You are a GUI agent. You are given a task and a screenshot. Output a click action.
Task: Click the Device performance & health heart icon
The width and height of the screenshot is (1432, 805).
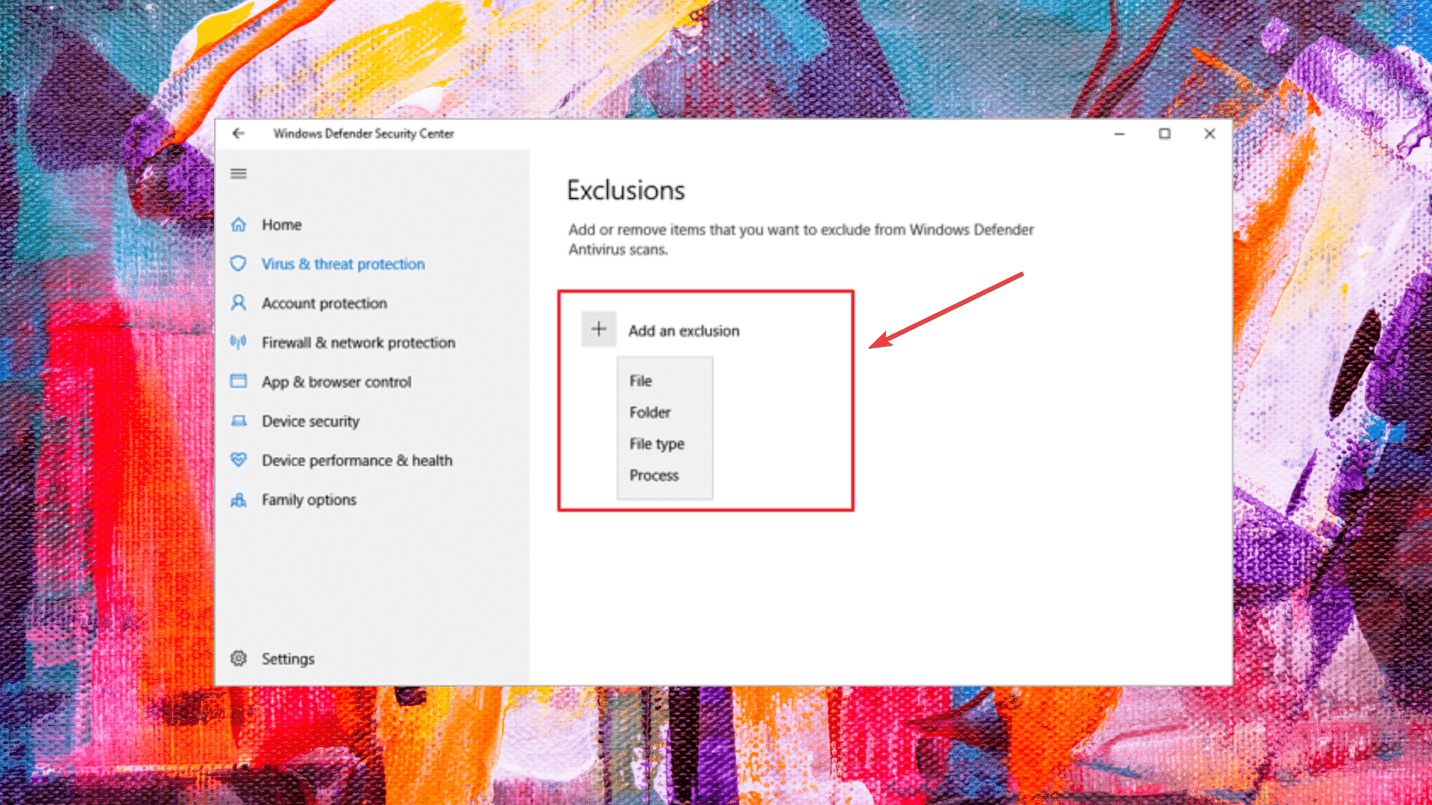coord(238,460)
